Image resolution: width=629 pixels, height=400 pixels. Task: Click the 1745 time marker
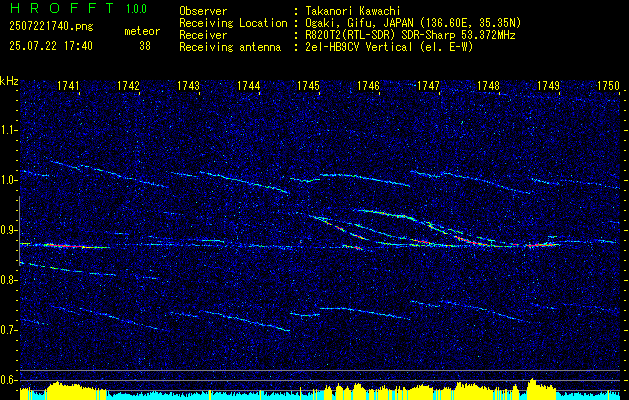[x=308, y=86]
